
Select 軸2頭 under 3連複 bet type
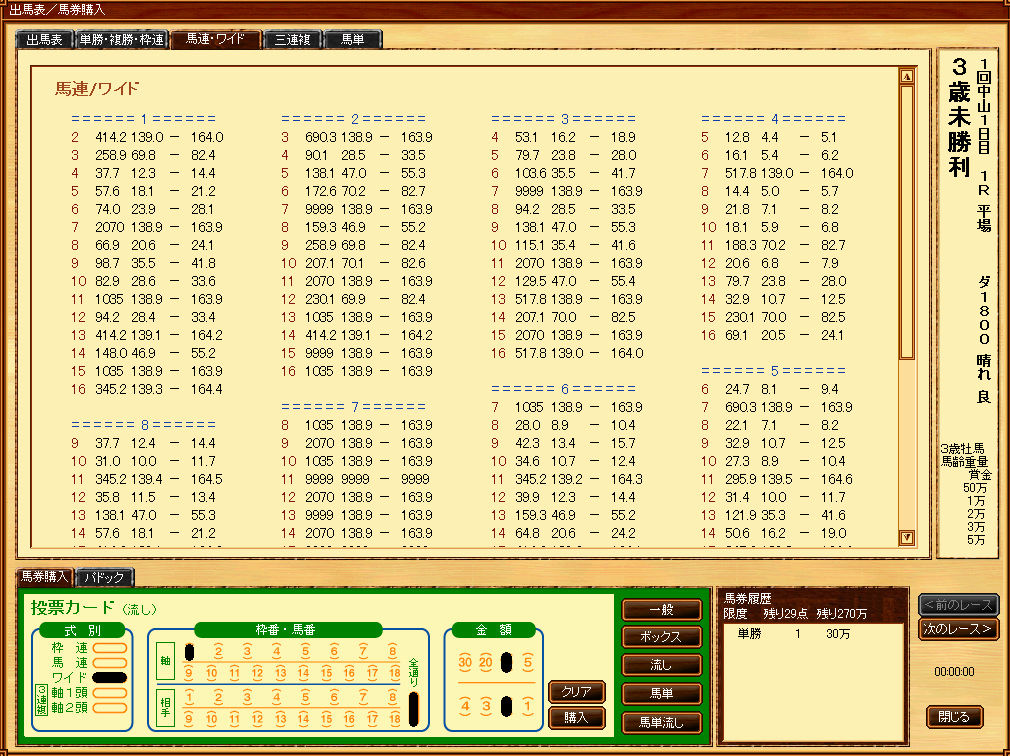109,708
